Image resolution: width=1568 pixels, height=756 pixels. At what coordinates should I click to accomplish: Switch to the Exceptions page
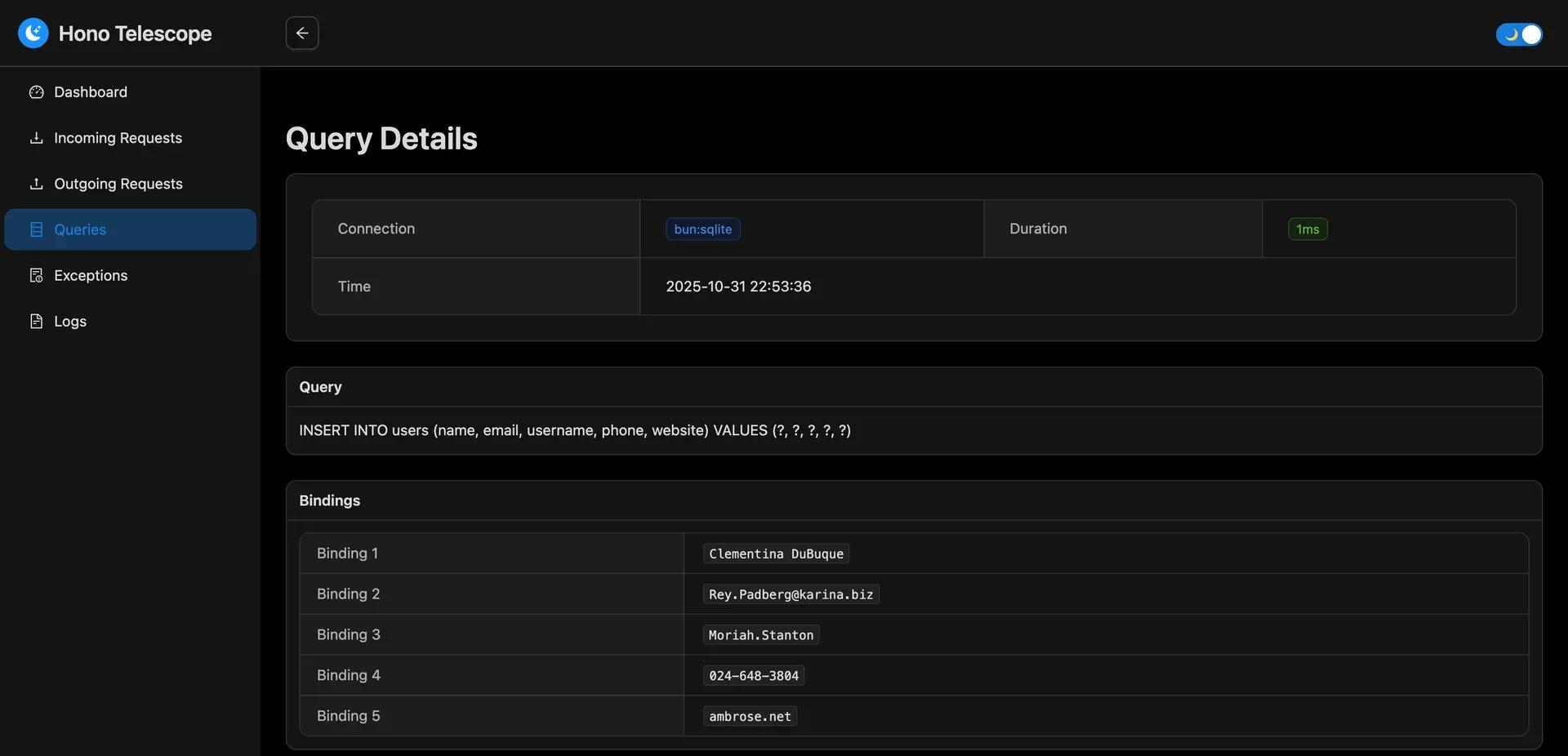tap(90, 274)
